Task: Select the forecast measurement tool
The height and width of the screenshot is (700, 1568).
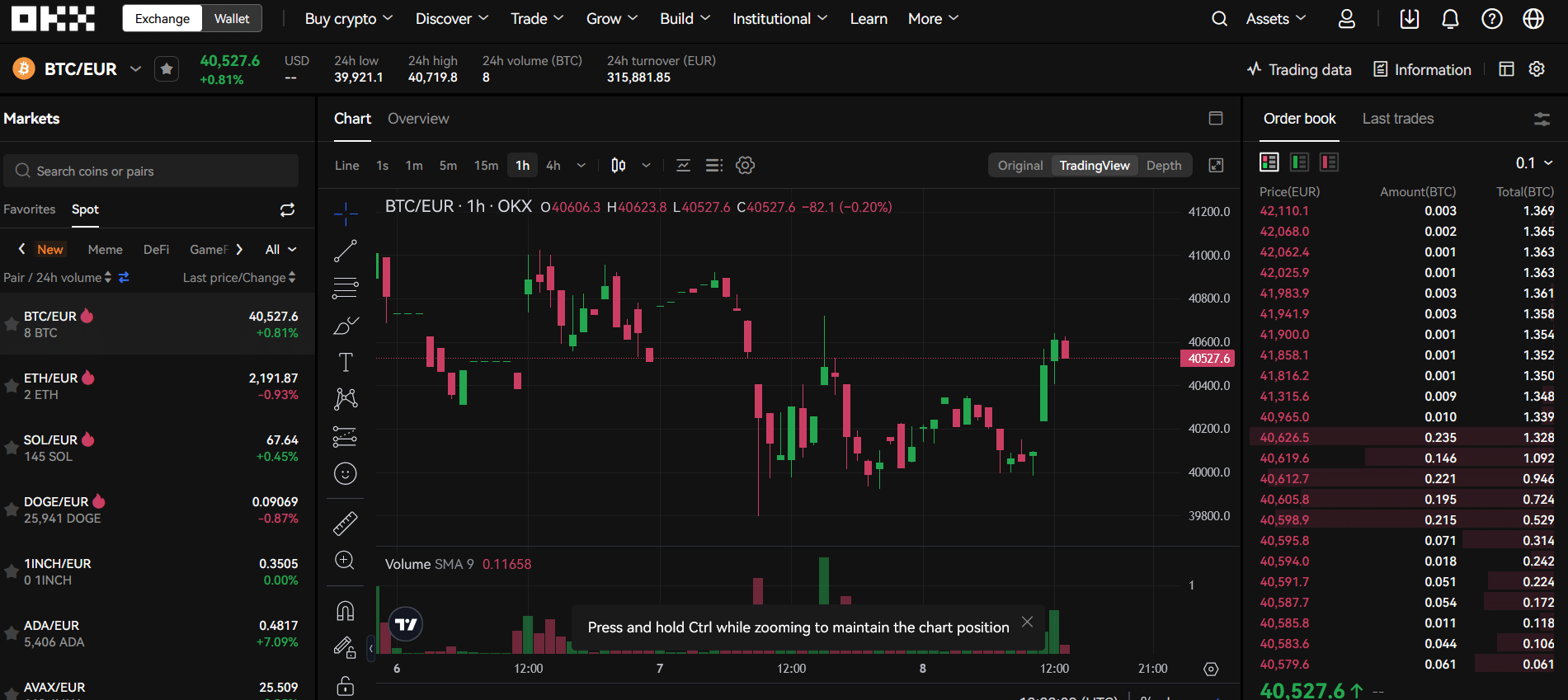Action: point(346,436)
